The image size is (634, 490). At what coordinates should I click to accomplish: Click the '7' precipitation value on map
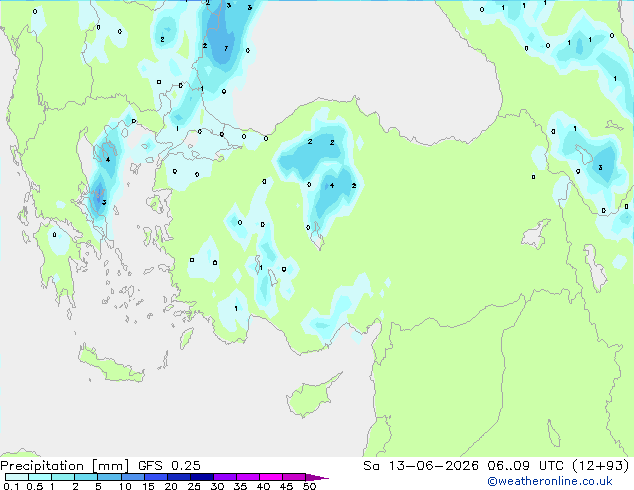pos(226,49)
